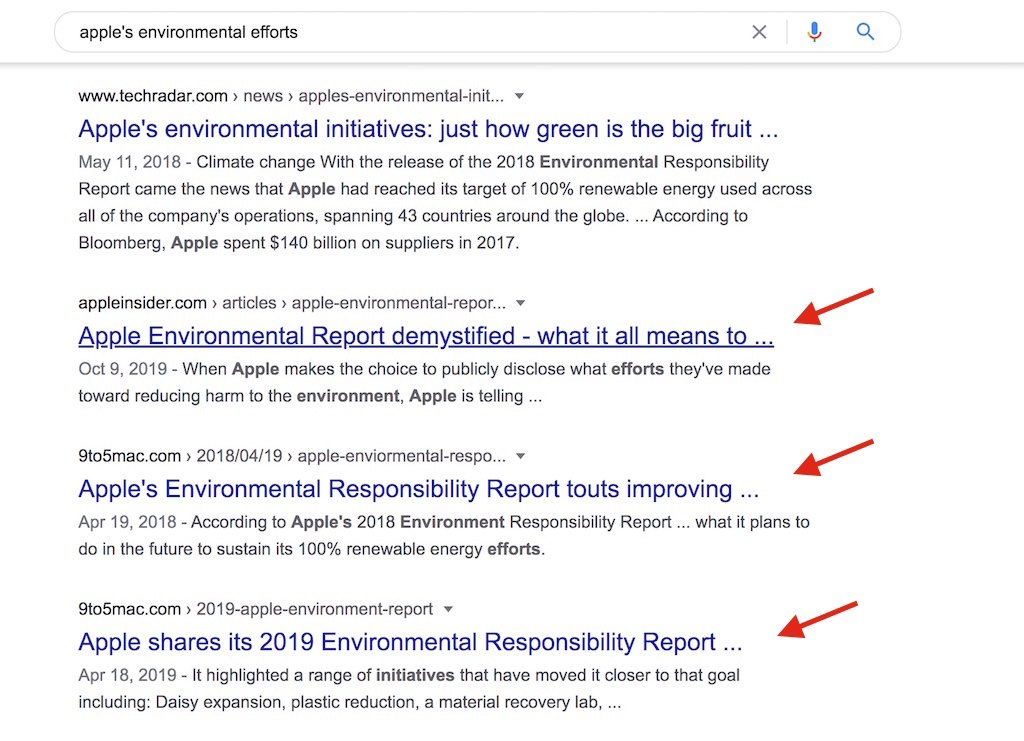This screenshot has height=741, width=1024.
Task: Clear the search box with the X icon
Action: (x=759, y=32)
